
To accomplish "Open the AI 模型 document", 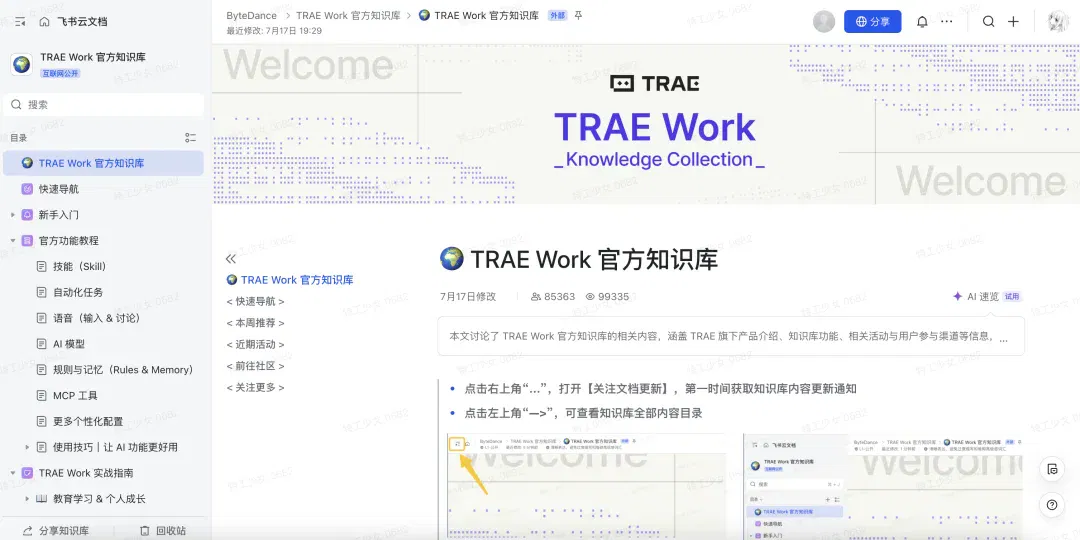I will [x=69, y=344].
